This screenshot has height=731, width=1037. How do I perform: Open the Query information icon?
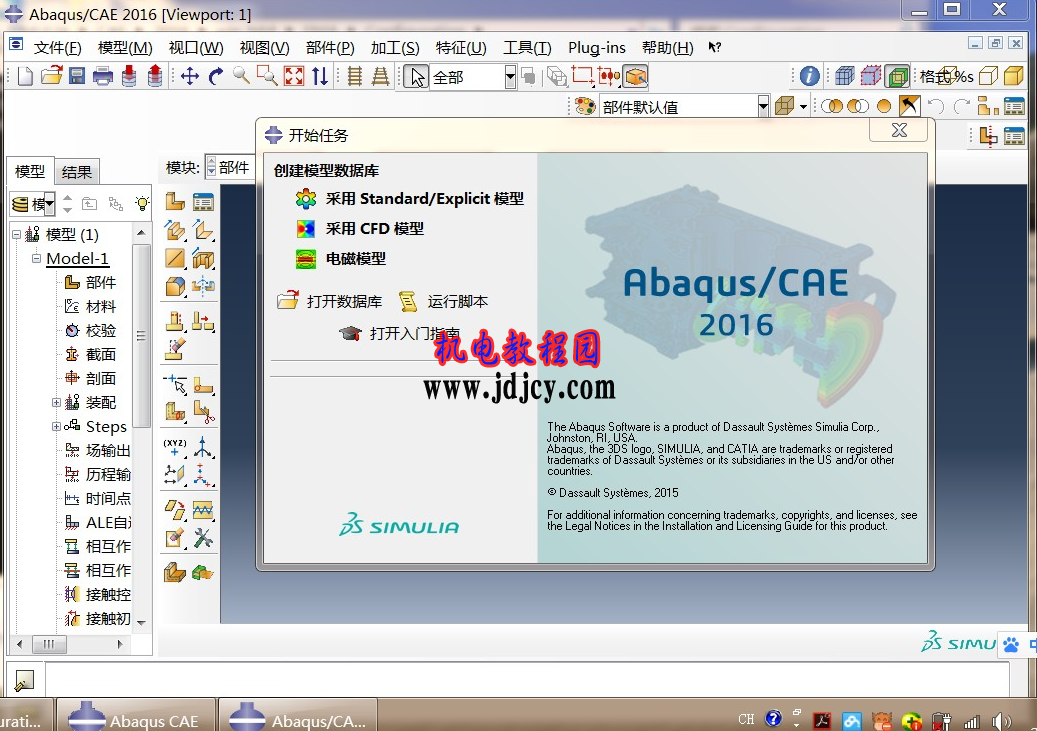(809, 76)
